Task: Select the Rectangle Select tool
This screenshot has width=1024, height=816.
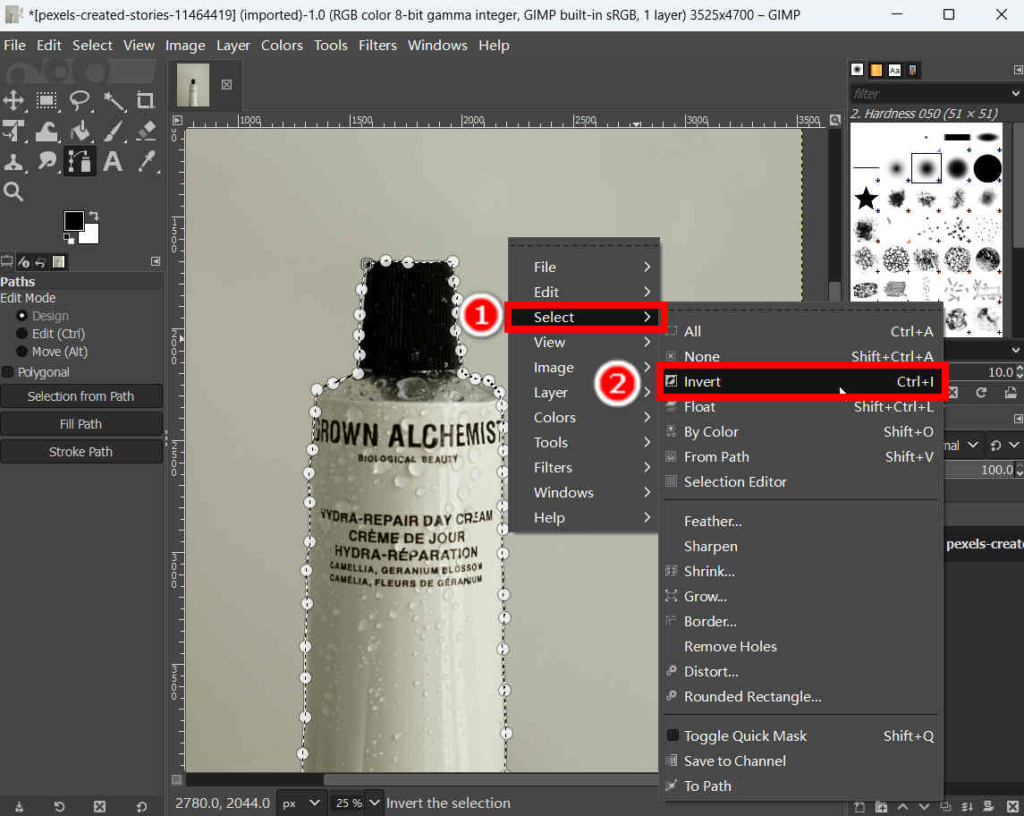Action: tap(47, 100)
